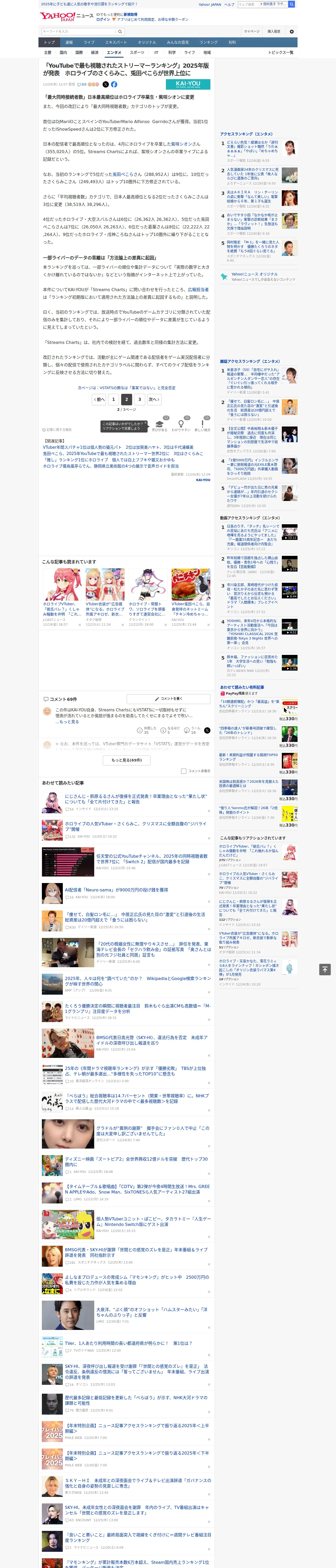The image size is (336, 1568).
Task: Open the 有料 navigation tab
Action: tap(232, 42)
